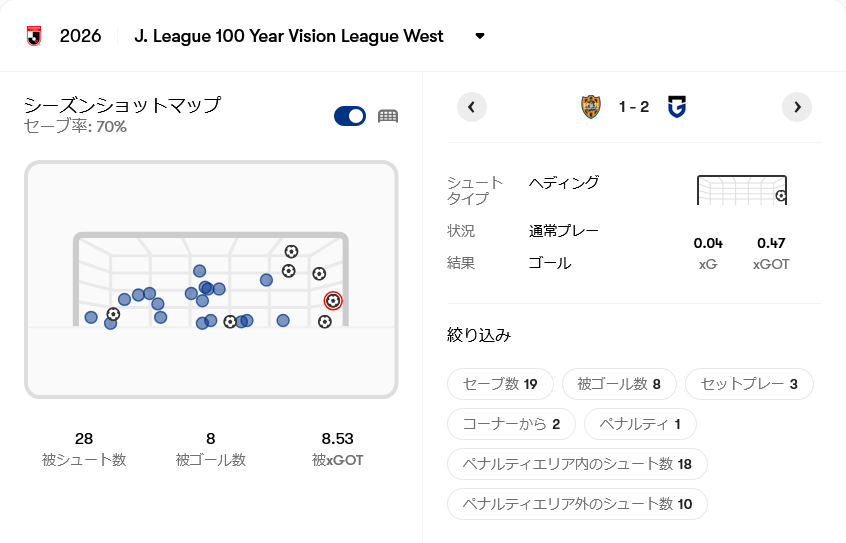Screen dimensions: 846x543
Task: Toggle the 被ゴール数 8 filter chip
Action: coord(619,384)
